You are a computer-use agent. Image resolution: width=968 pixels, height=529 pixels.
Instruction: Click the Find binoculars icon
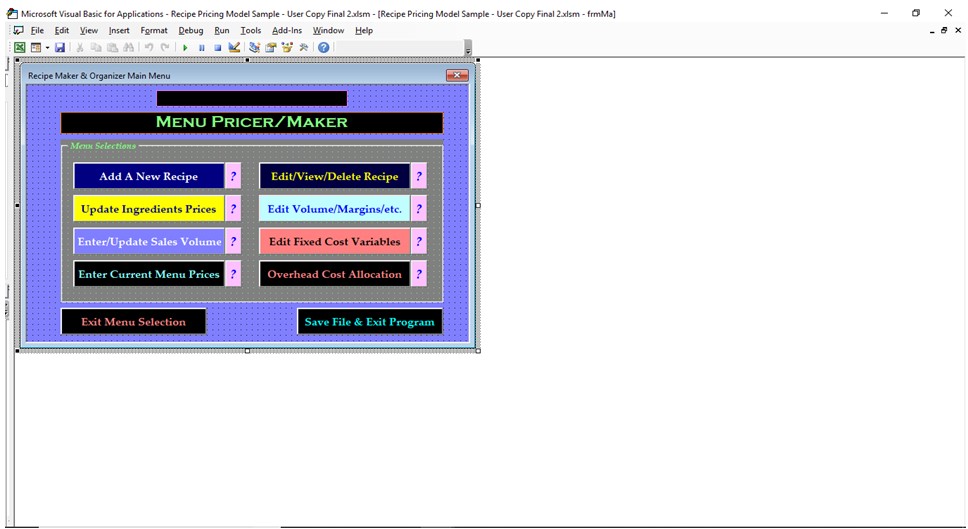pos(128,47)
